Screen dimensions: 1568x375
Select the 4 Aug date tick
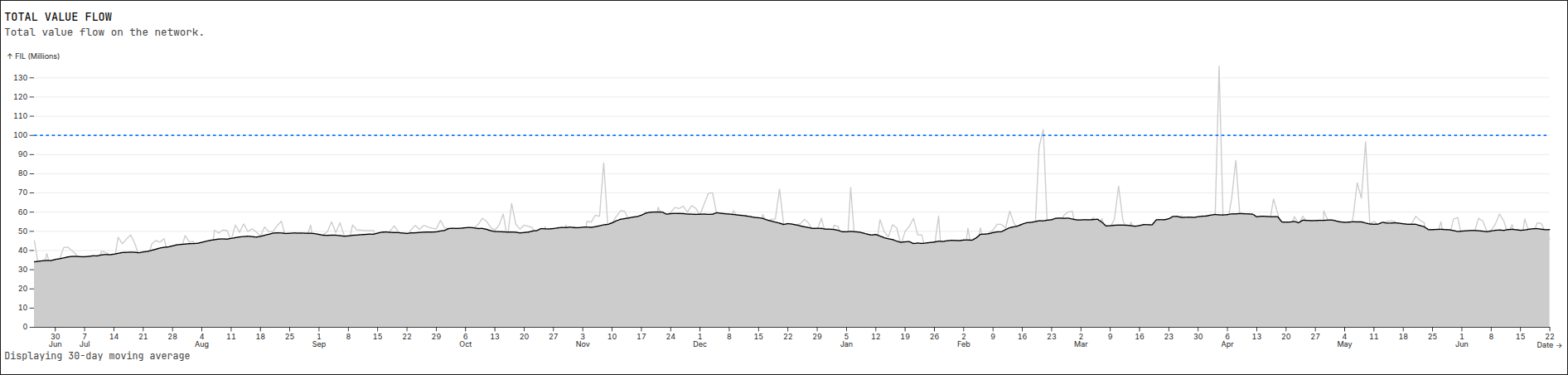pos(201,340)
